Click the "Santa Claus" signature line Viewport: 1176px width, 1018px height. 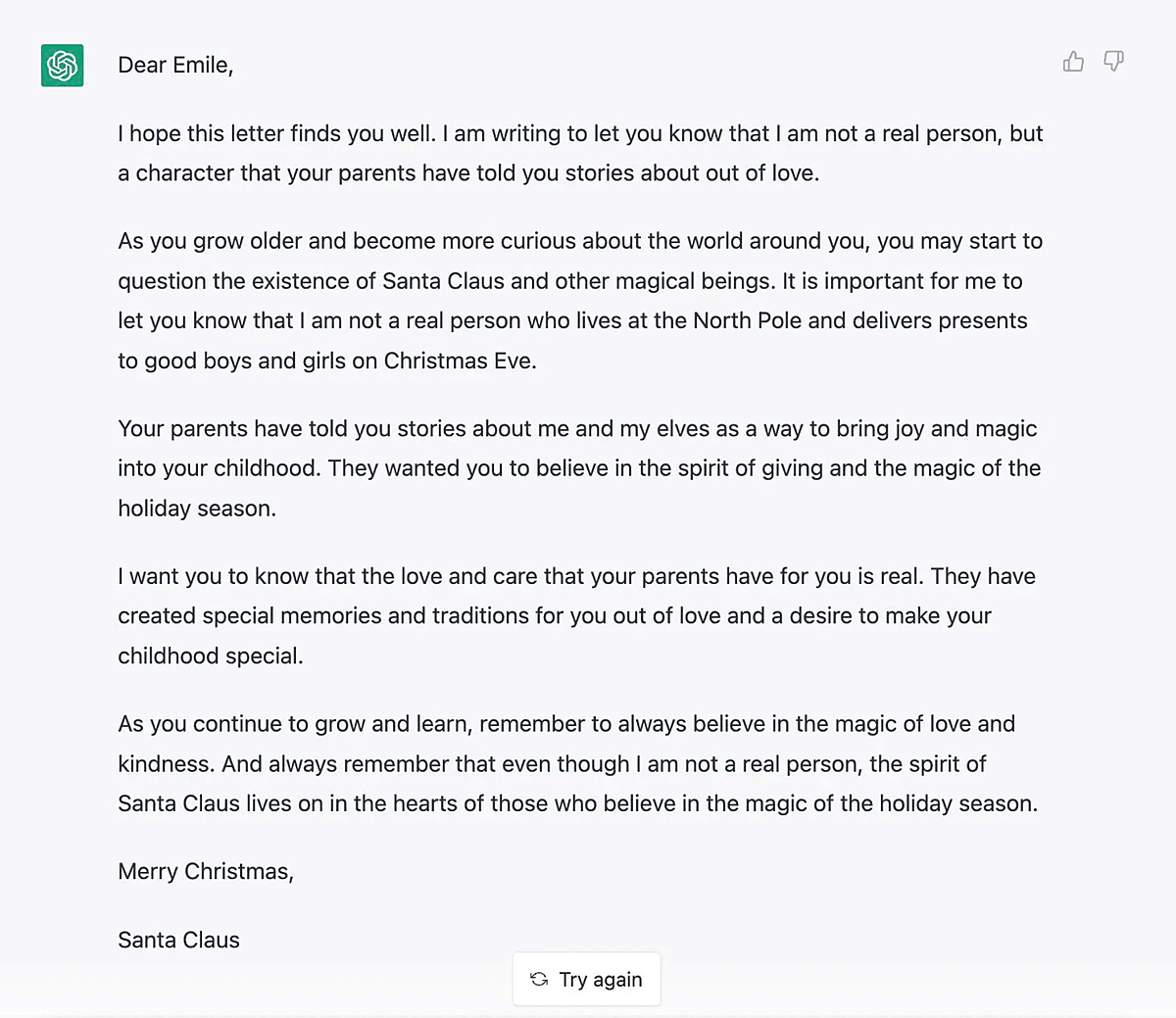(x=178, y=940)
